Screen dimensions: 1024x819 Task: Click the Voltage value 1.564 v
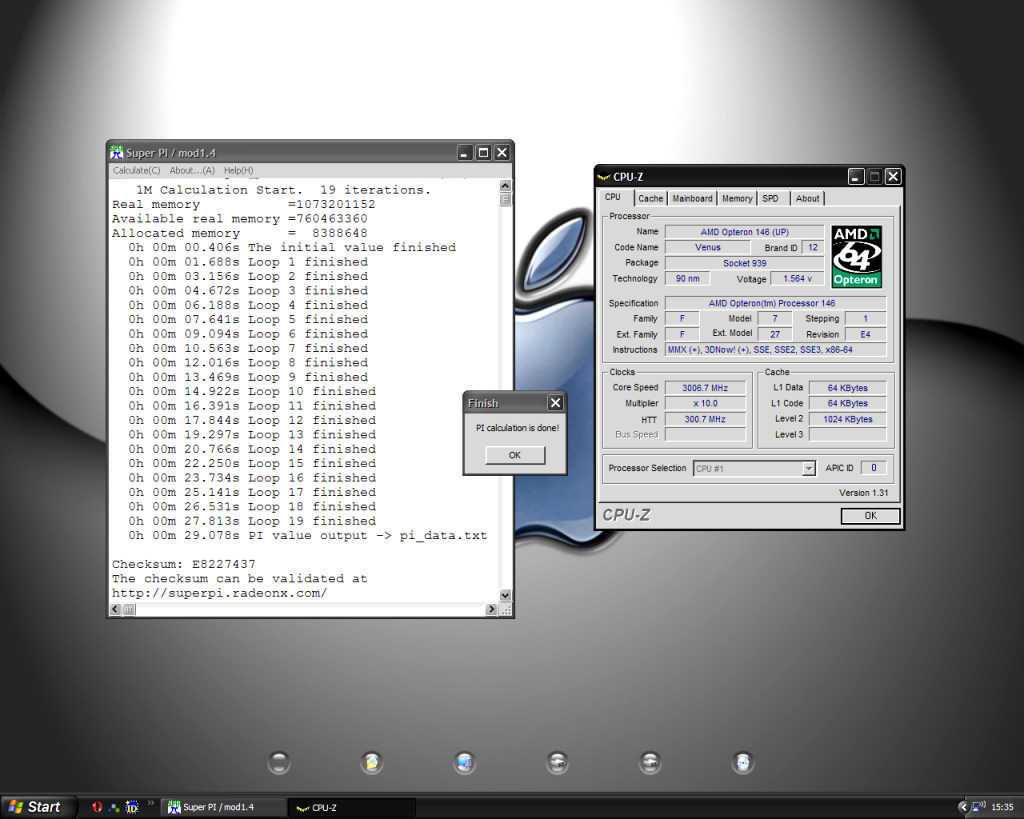tap(797, 279)
